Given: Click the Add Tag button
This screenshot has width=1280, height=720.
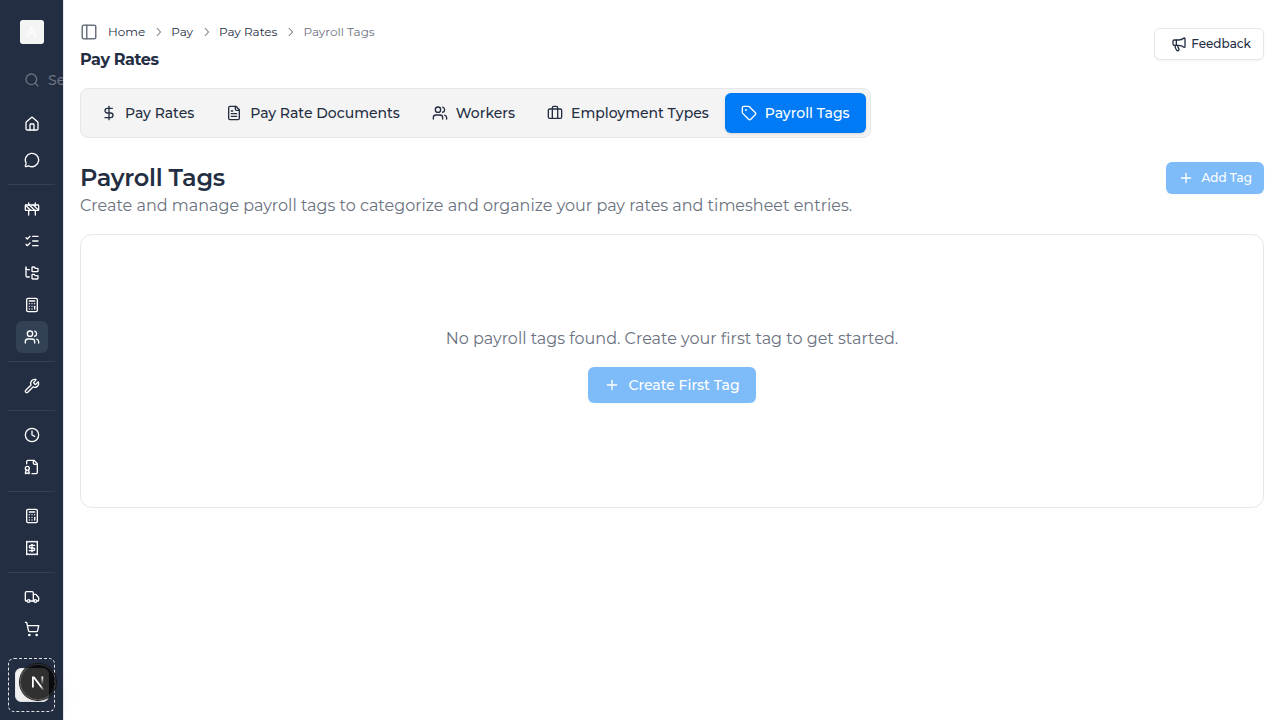Looking at the screenshot, I should click(x=1214, y=178).
